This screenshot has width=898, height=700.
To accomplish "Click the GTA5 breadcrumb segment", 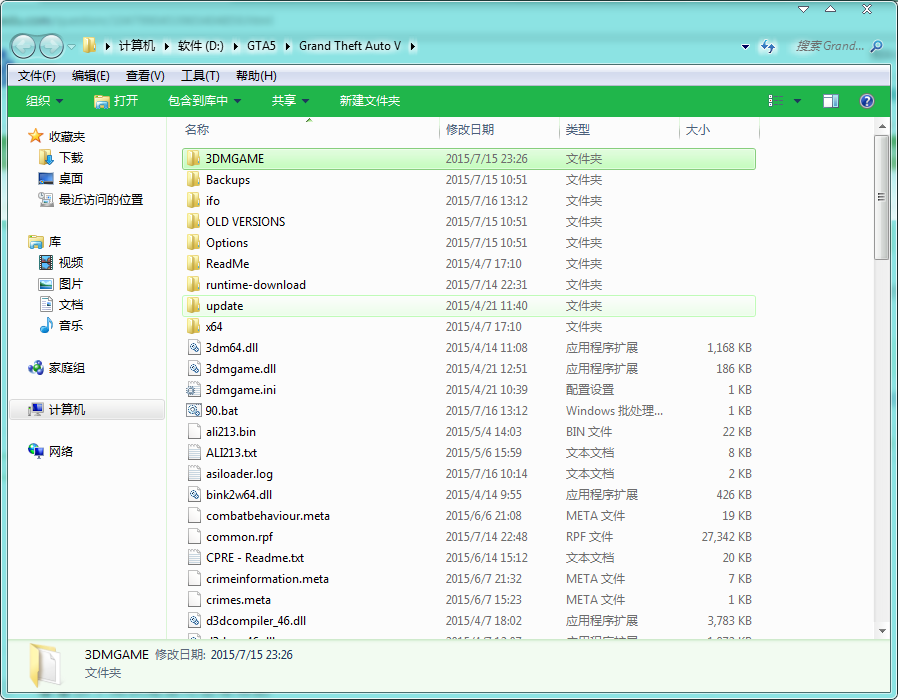I will point(261,46).
